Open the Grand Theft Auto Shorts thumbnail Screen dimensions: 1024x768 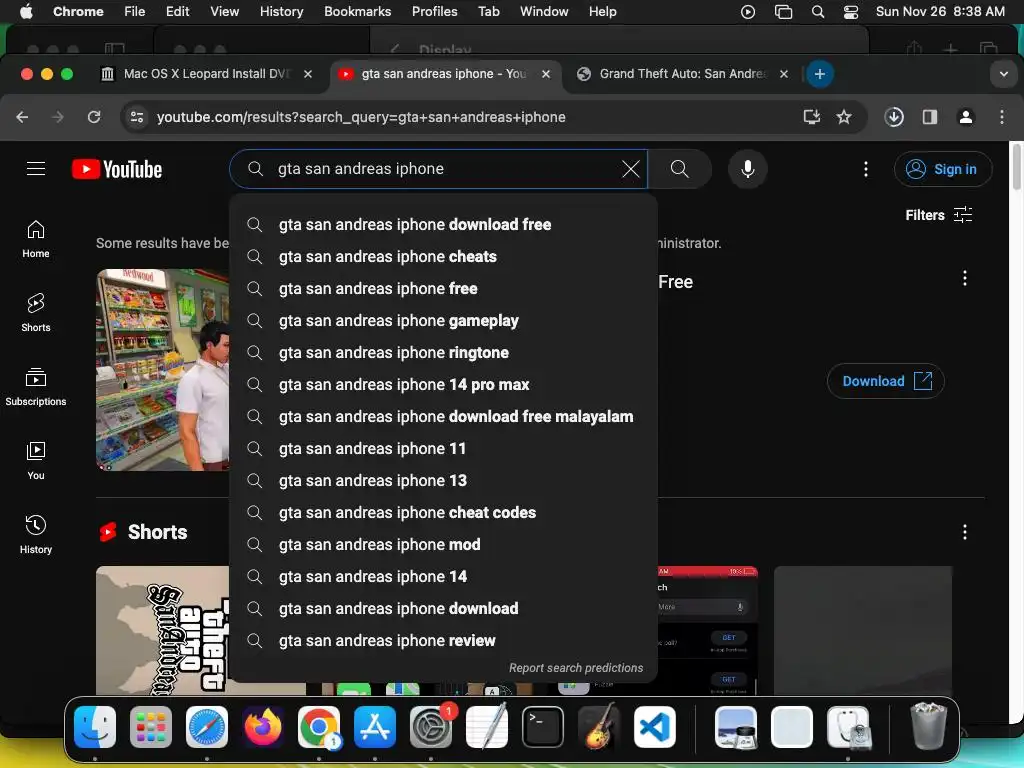[x=163, y=630]
